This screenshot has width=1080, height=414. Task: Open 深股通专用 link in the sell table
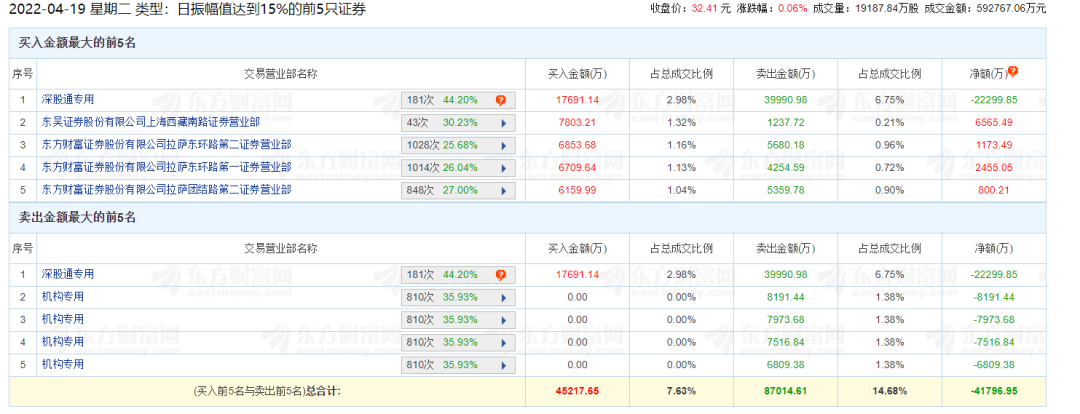pyautogui.click(x=68, y=274)
